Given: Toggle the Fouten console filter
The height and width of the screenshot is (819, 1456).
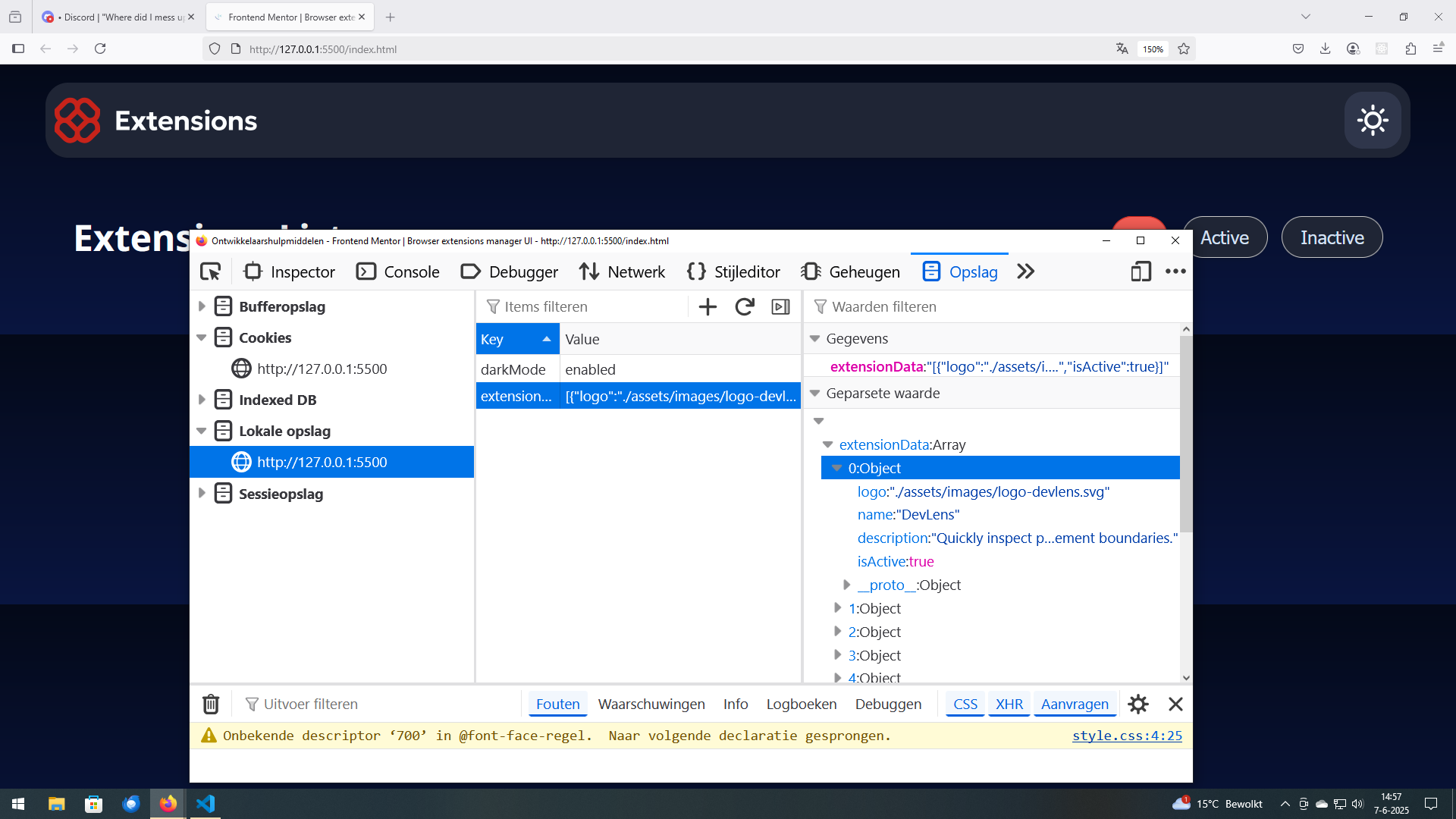Looking at the screenshot, I should (557, 704).
